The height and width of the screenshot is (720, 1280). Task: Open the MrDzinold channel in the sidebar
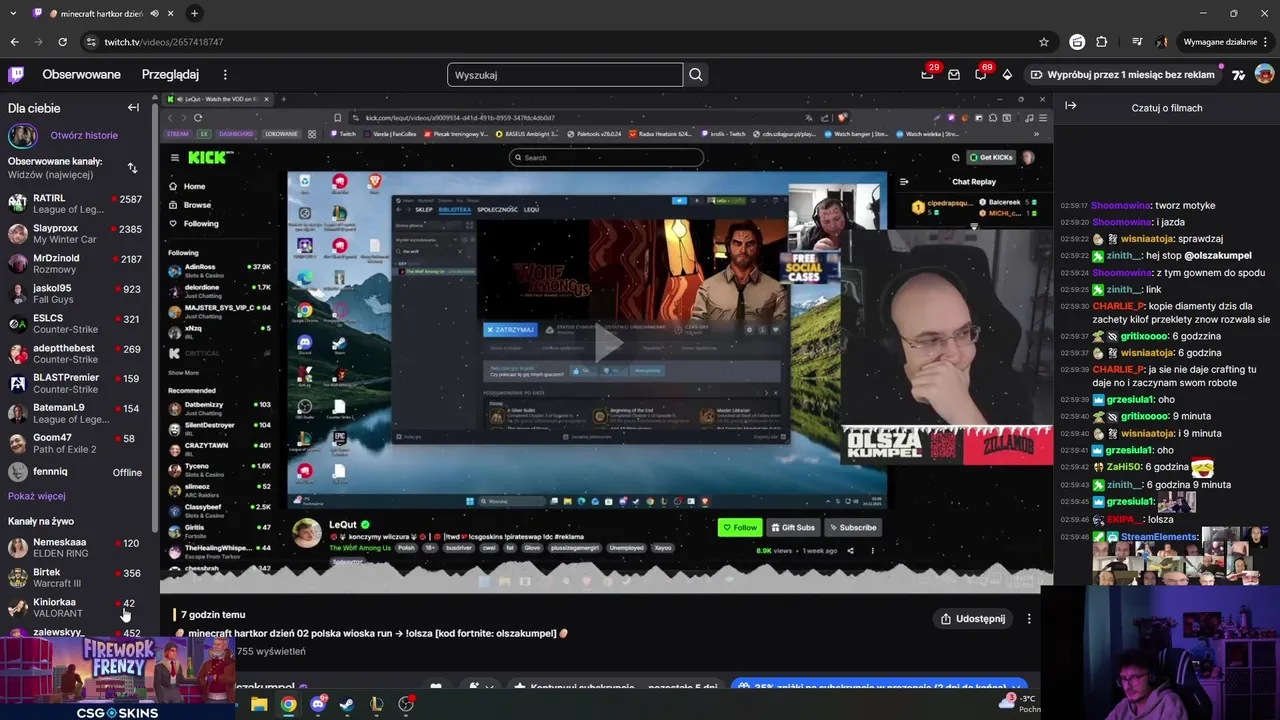(75, 264)
